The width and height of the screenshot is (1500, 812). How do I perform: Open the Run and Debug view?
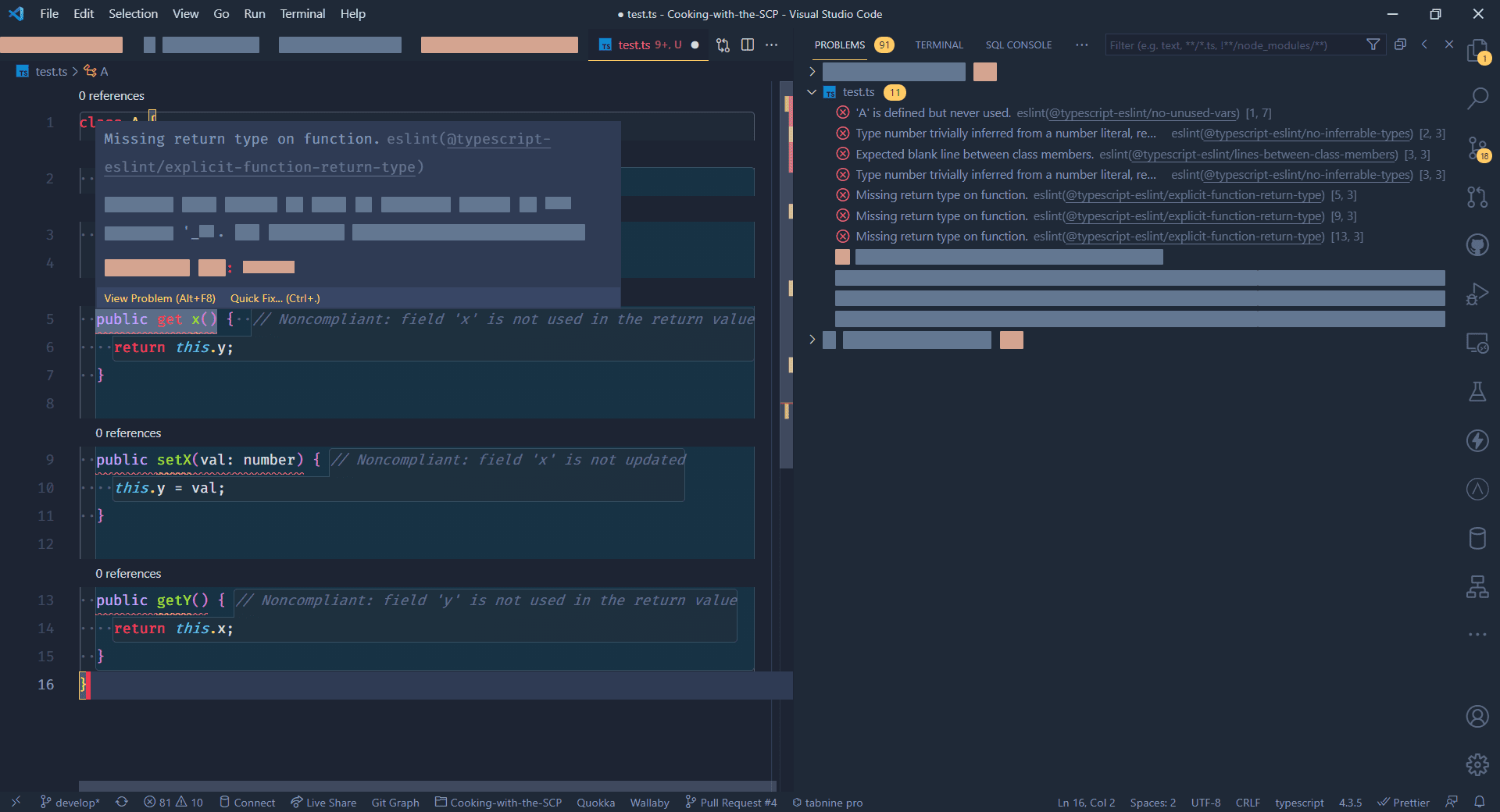[1477, 294]
